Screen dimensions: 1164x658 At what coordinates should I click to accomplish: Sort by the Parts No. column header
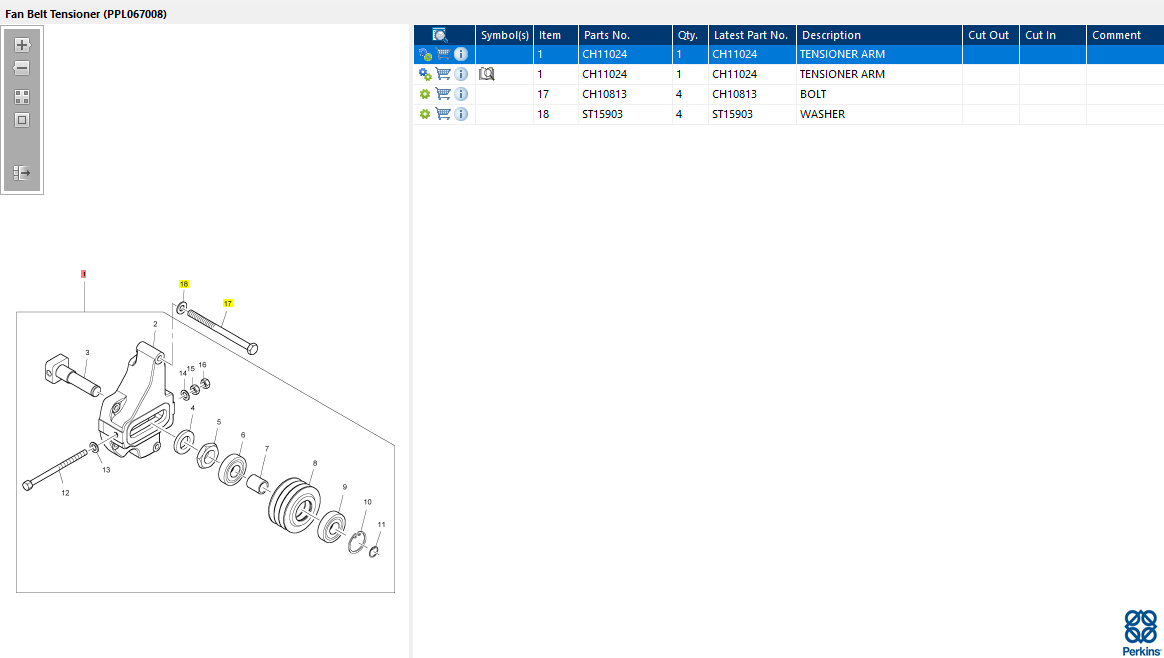[625, 35]
